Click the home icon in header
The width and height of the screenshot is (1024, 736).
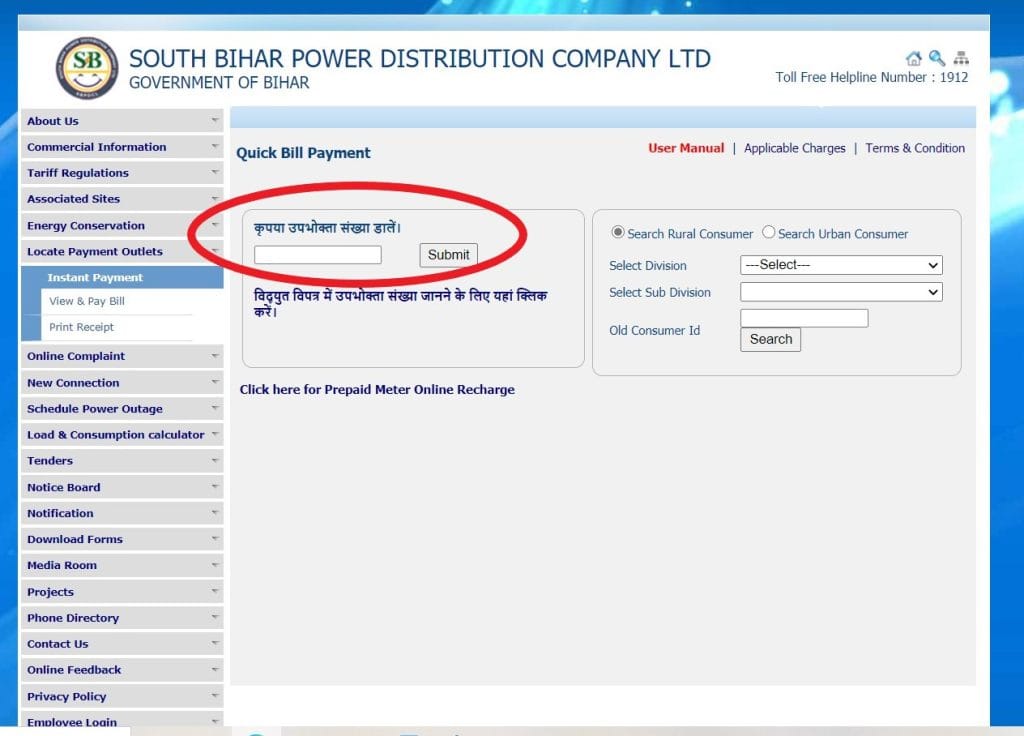913,58
